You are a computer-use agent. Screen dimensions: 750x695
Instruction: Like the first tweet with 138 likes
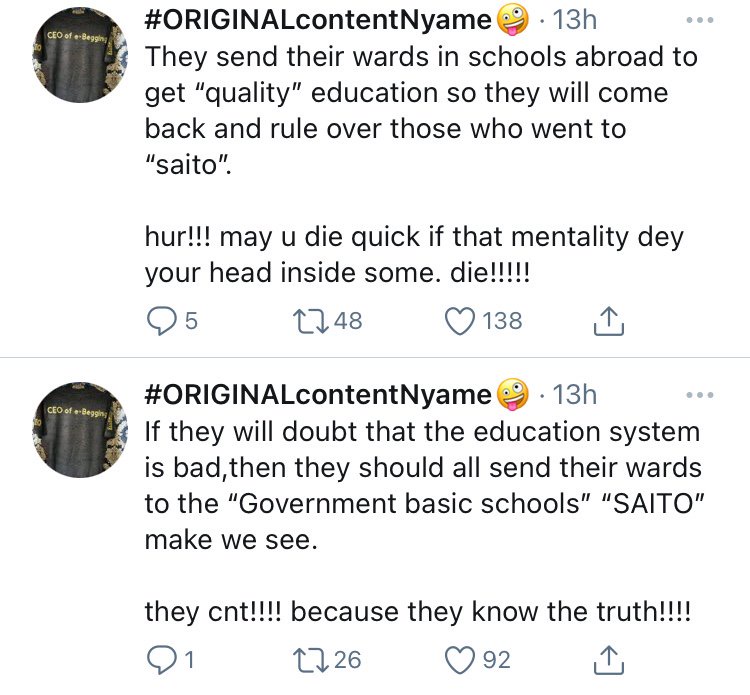[459, 321]
